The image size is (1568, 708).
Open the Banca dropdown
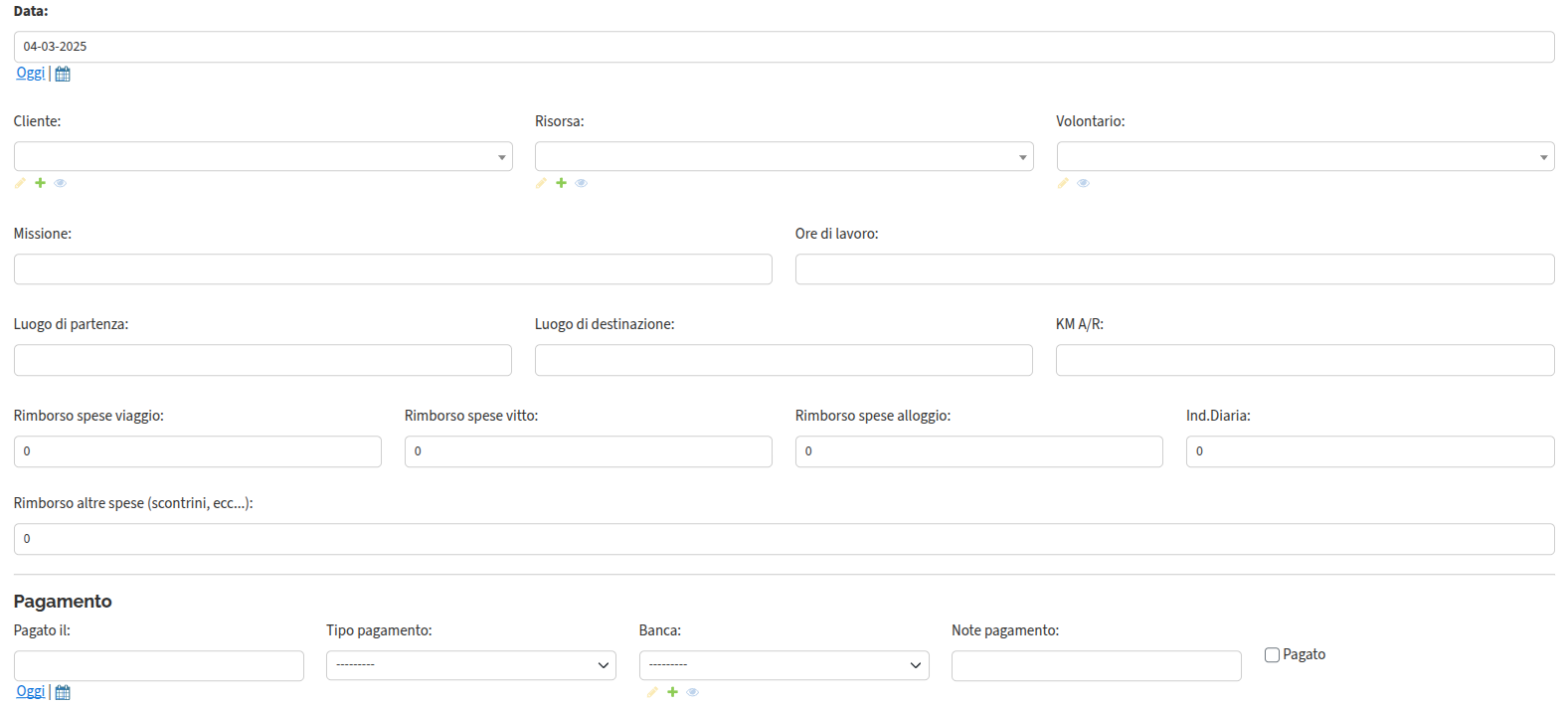[x=784, y=665]
